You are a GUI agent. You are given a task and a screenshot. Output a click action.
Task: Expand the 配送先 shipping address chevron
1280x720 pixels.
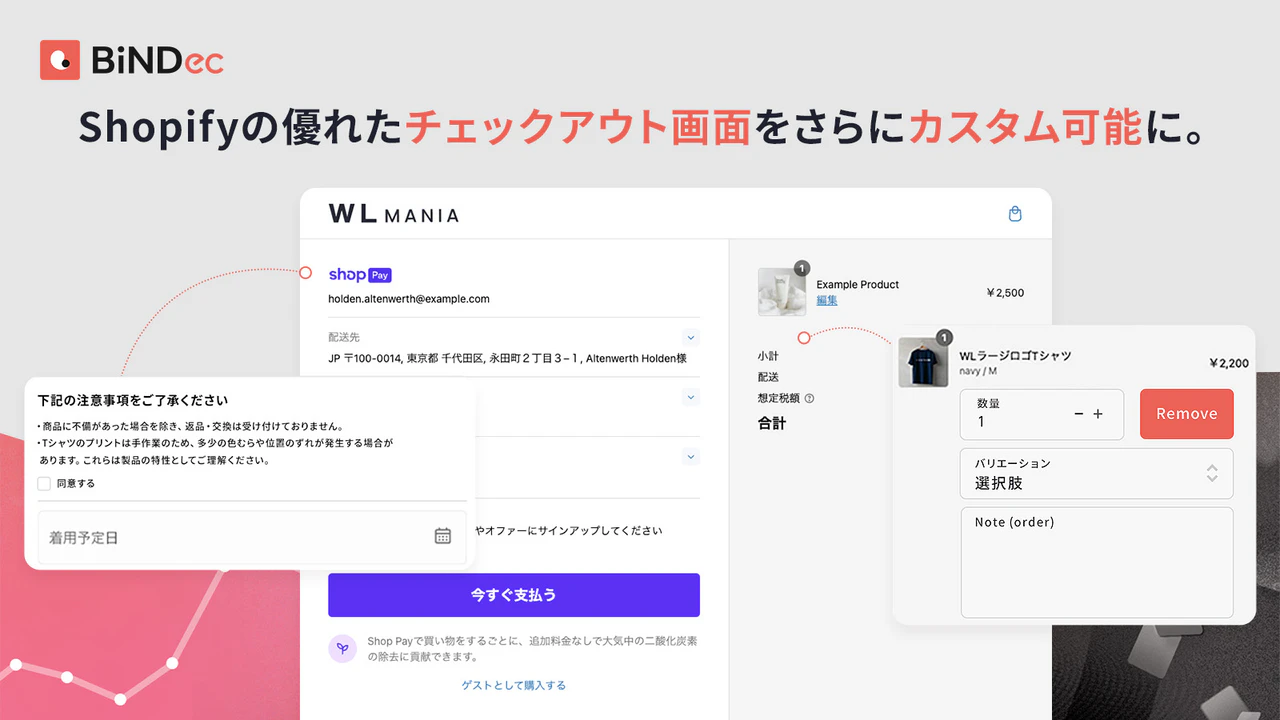point(690,338)
